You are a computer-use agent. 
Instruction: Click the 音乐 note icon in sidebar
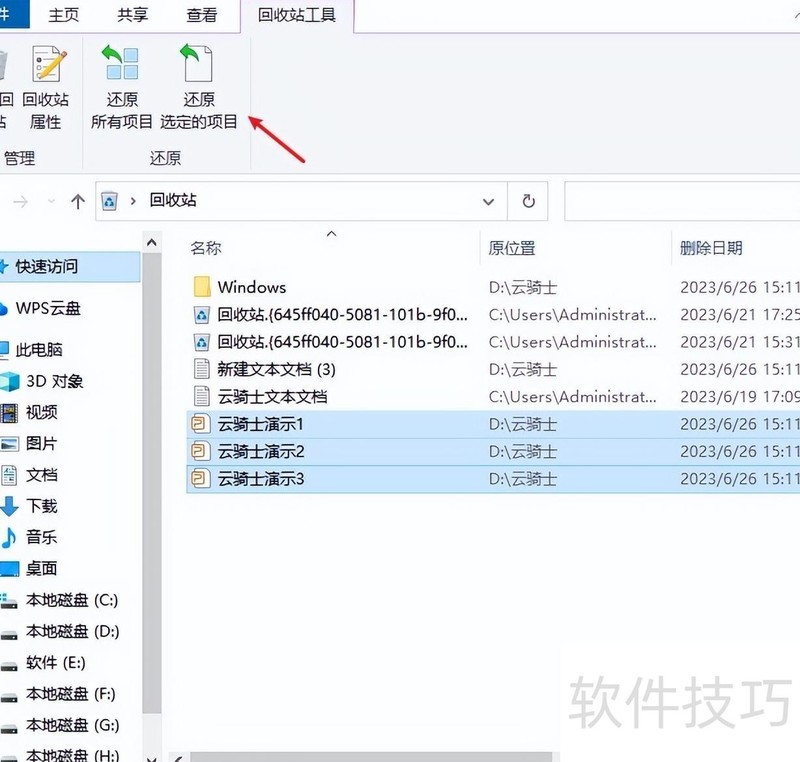(9, 537)
